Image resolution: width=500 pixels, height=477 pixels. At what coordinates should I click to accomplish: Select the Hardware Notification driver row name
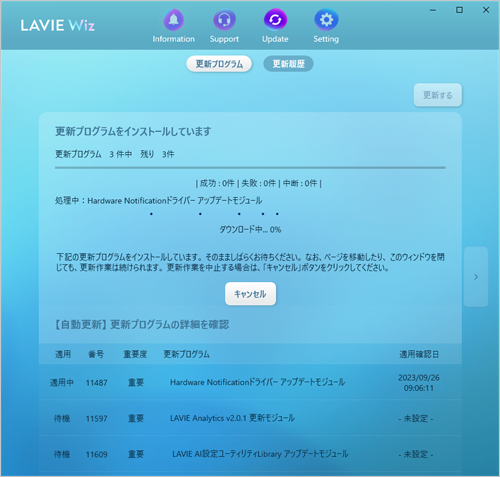257,382
